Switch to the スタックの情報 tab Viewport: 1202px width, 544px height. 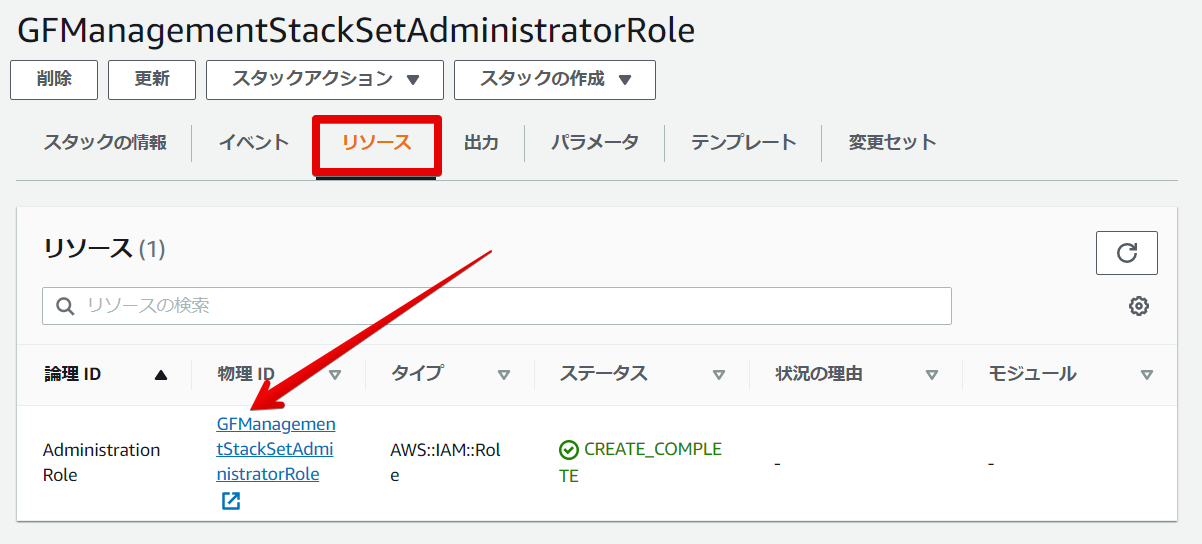point(105,142)
